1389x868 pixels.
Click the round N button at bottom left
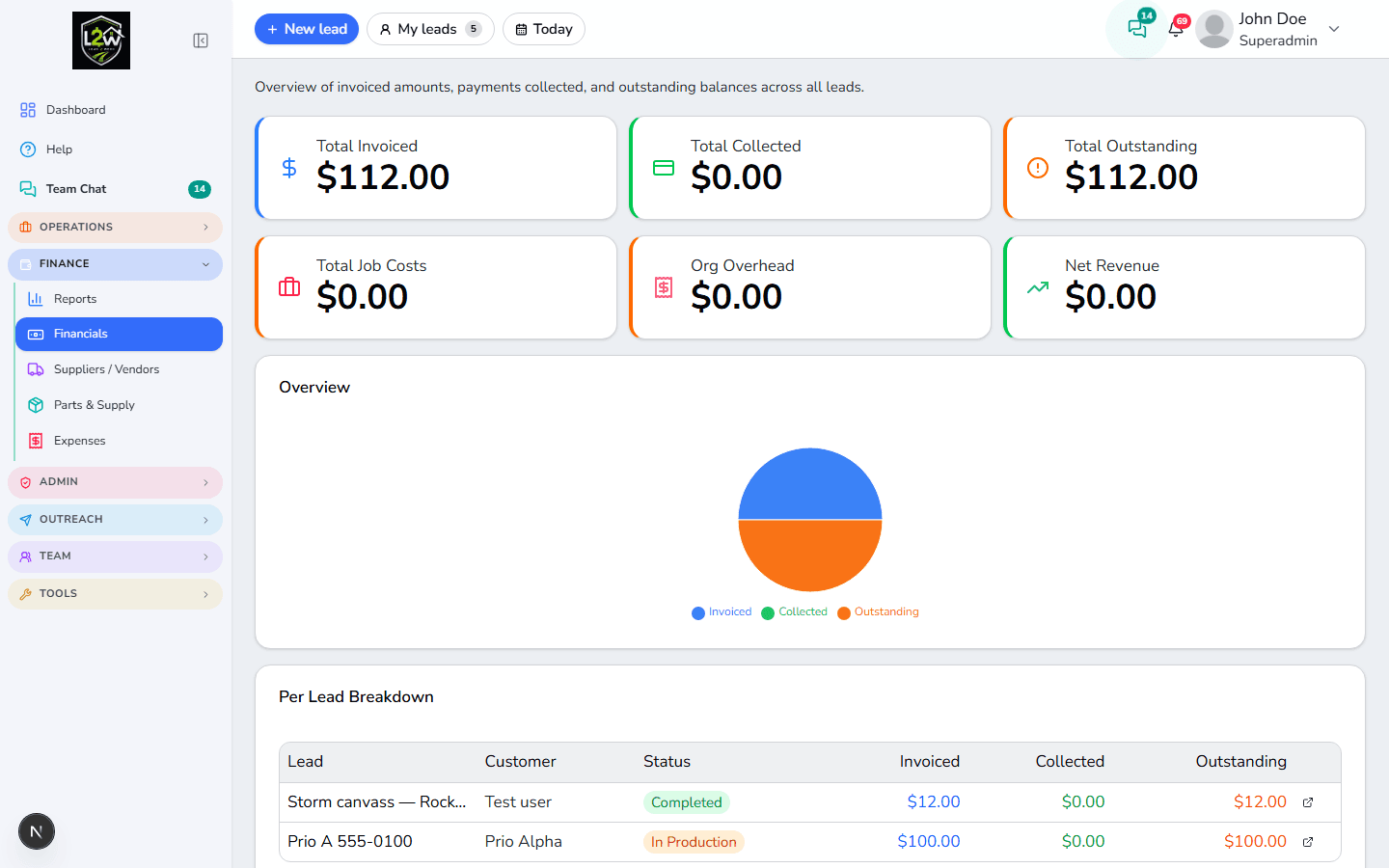click(x=37, y=831)
